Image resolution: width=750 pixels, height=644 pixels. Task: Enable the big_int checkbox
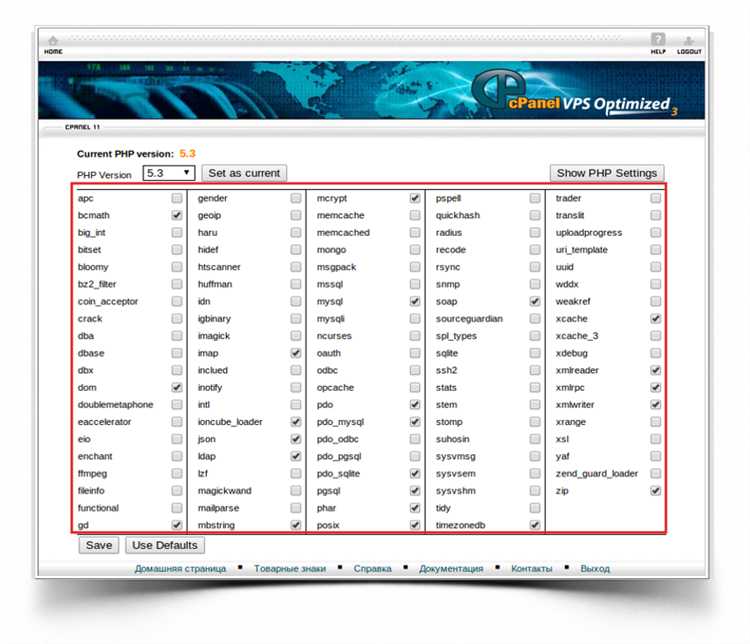(x=177, y=233)
